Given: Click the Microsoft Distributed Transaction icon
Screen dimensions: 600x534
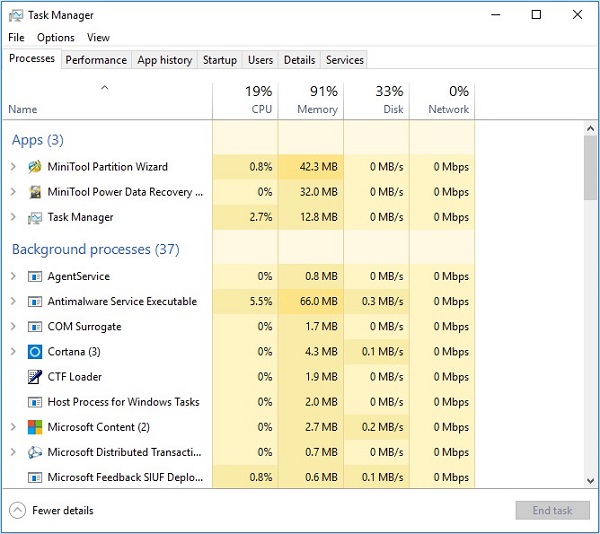Looking at the screenshot, I should (35, 452).
